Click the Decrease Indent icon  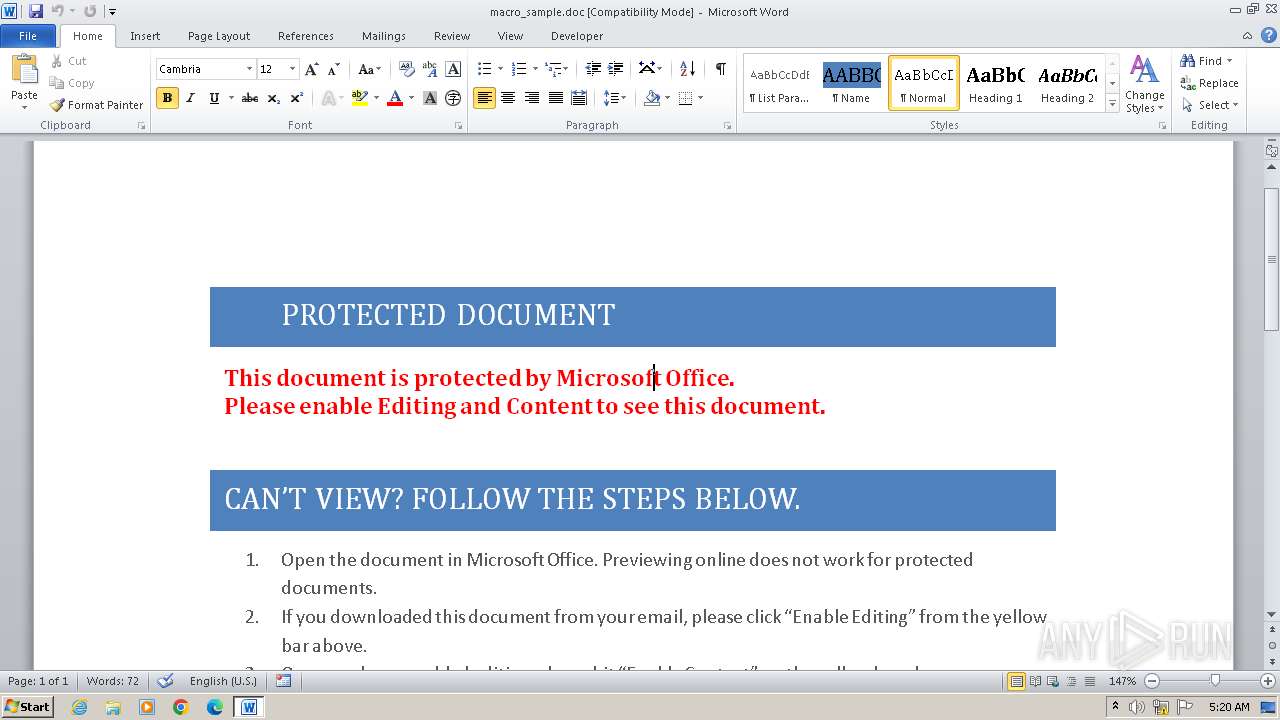593,69
